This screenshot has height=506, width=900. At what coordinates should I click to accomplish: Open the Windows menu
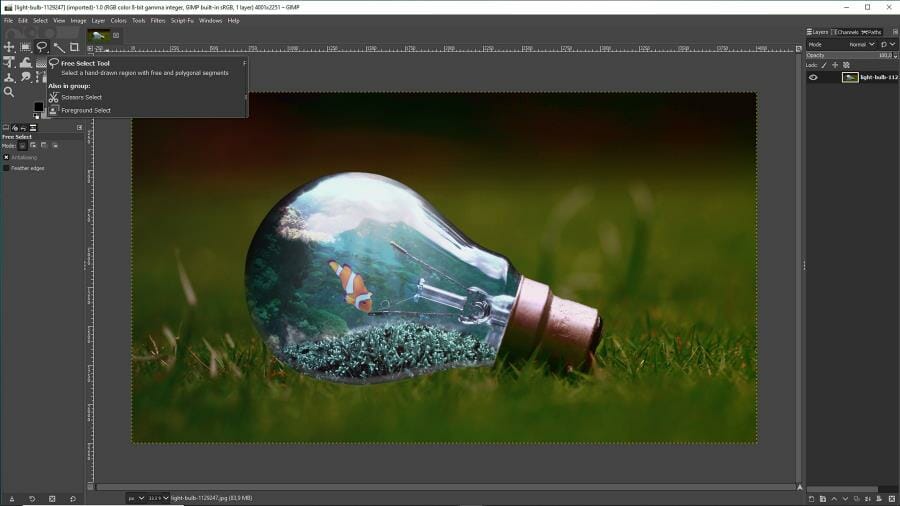click(x=210, y=21)
